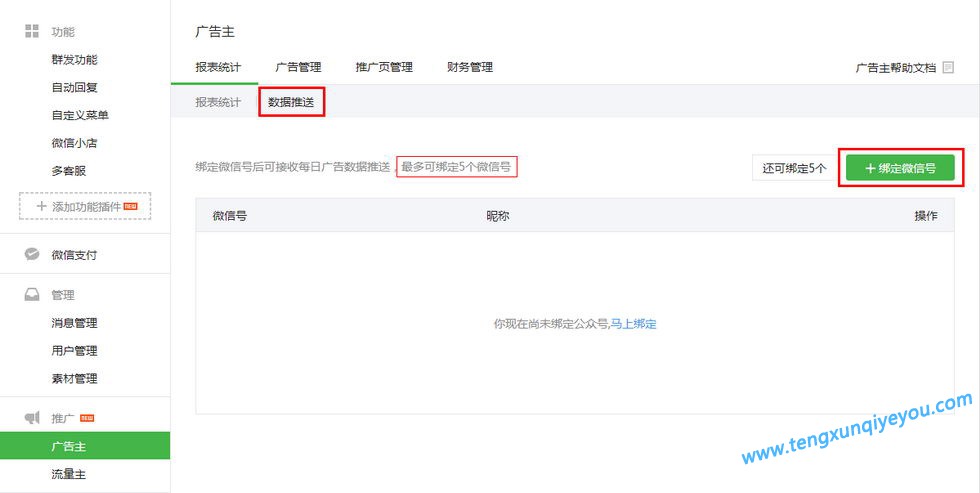Switch to 财务管理 tab
This screenshot has width=980, height=493.
(x=470, y=67)
